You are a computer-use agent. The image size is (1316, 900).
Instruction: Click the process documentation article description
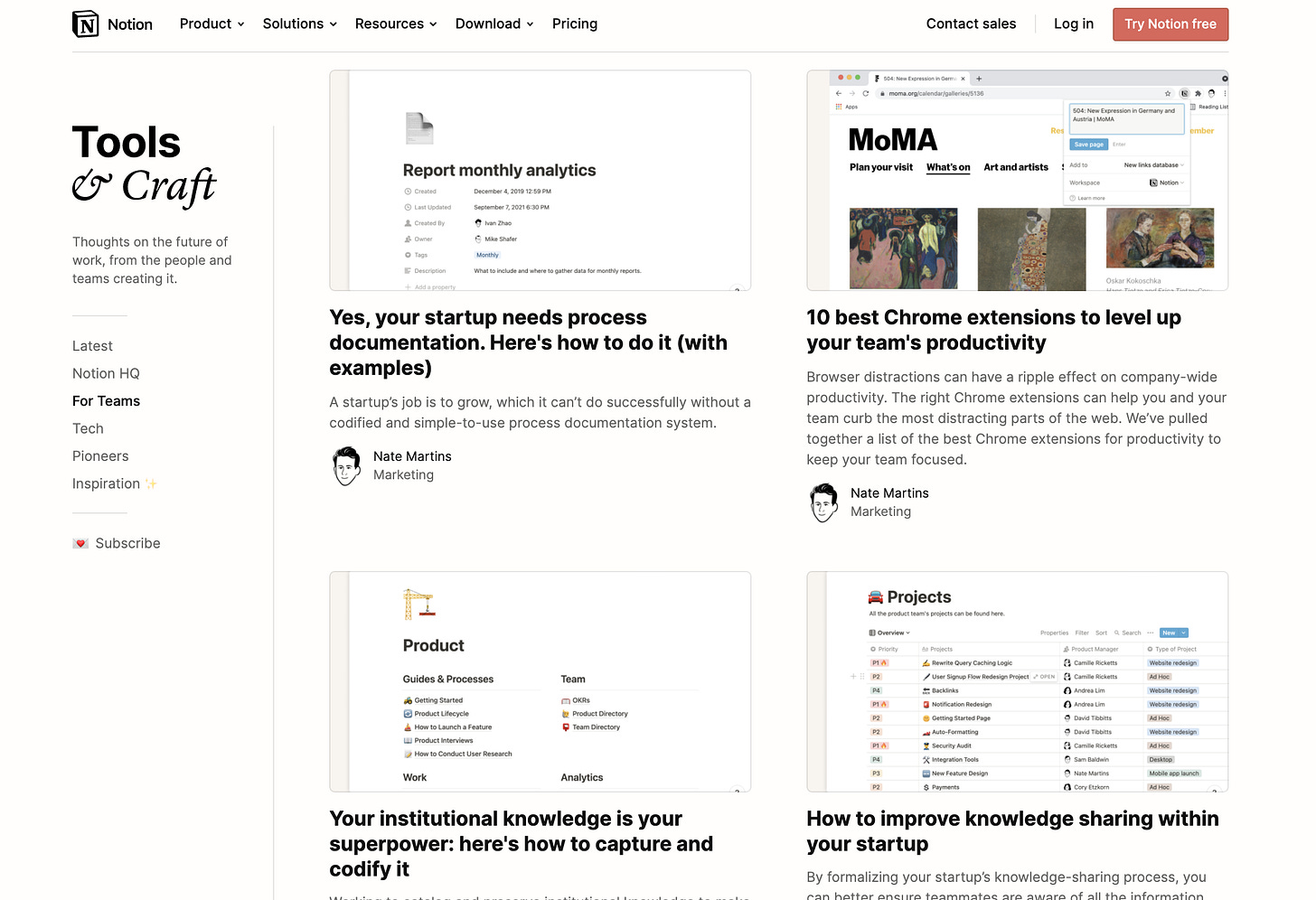540,413
